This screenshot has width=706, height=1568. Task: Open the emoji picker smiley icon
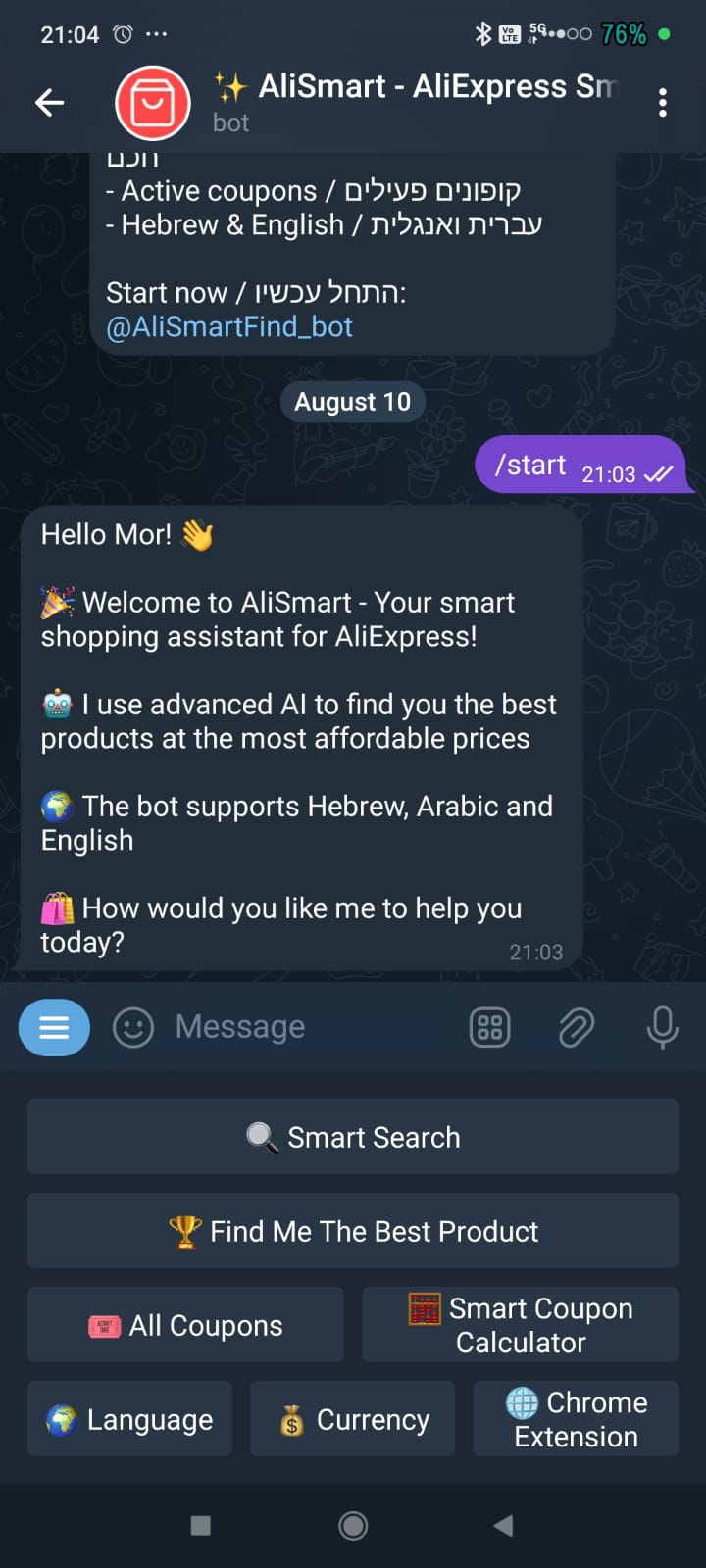tap(133, 1027)
